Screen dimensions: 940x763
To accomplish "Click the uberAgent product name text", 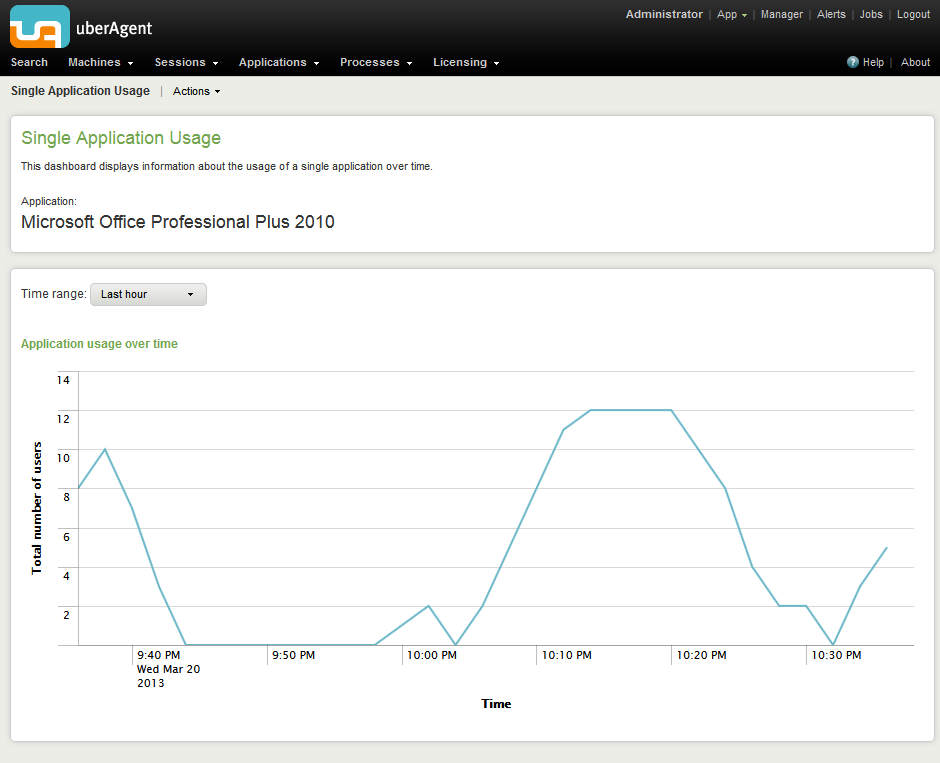I will click(114, 28).
